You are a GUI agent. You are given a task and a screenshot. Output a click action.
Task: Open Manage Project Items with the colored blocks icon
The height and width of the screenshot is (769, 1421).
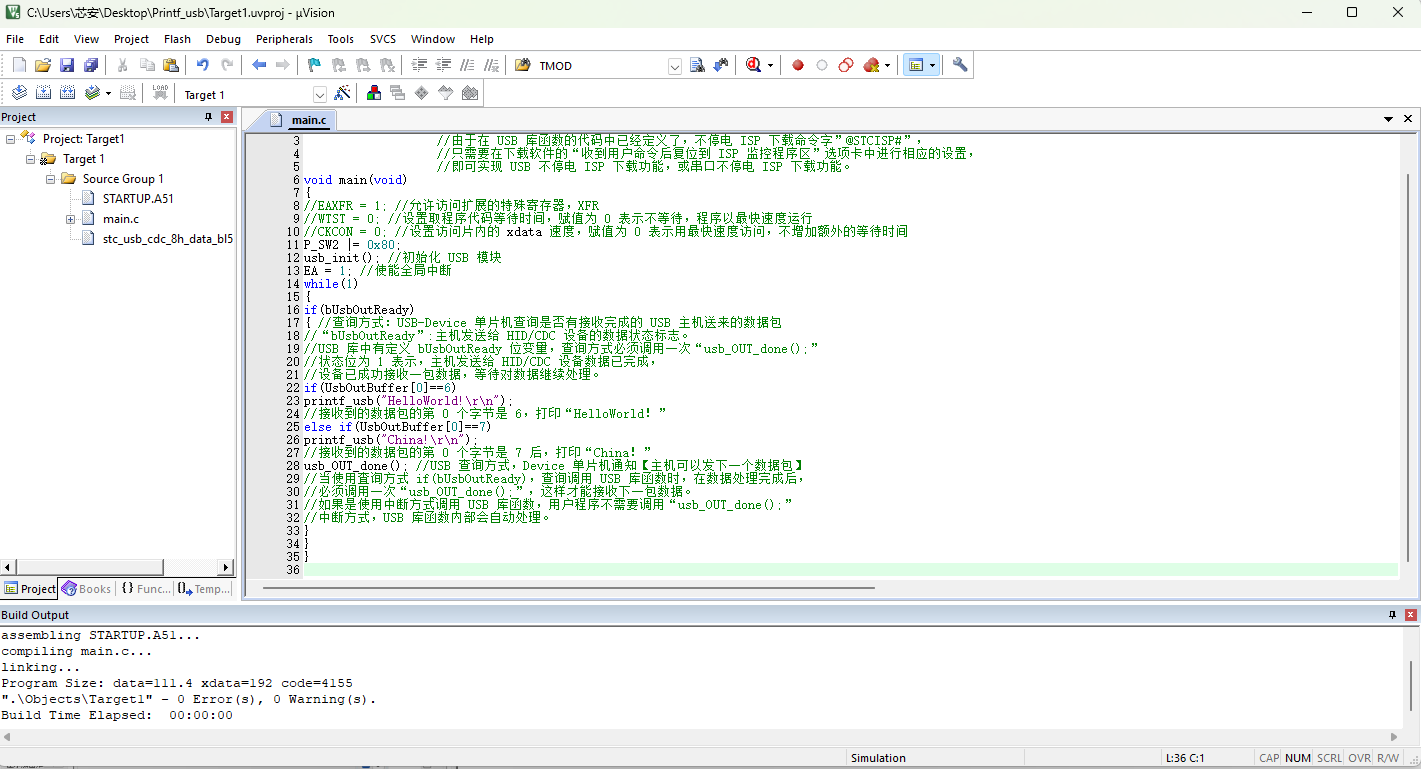click(x=374, y=93)
